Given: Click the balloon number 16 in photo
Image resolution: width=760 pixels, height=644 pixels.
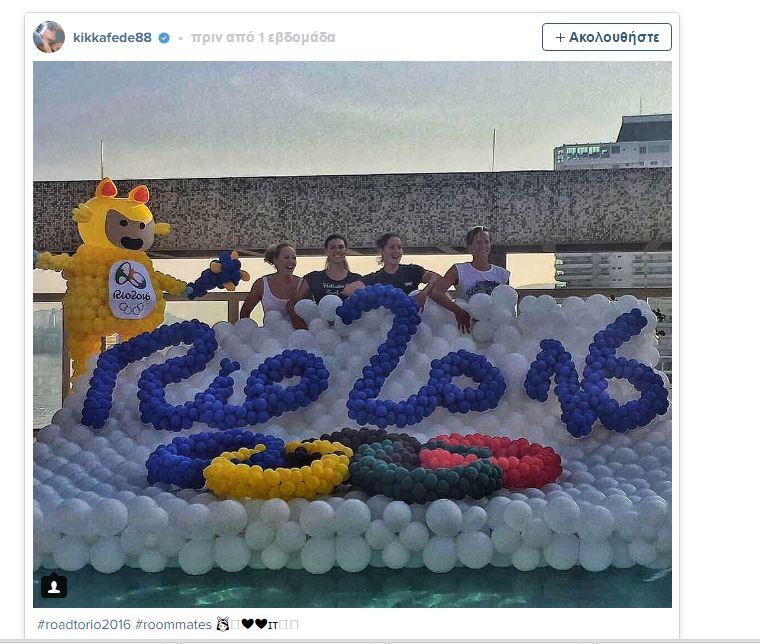Looking at the screenshot, I should pos(598,373).
